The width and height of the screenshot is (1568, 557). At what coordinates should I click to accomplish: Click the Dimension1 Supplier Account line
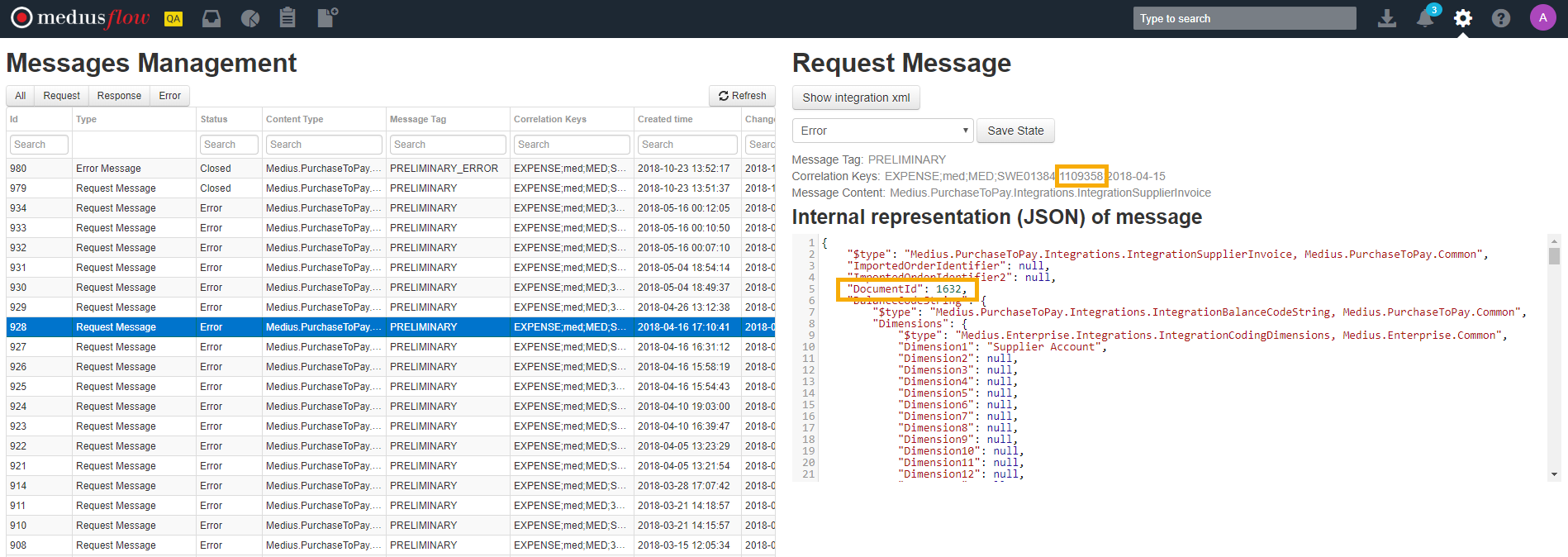[1003, 347]
